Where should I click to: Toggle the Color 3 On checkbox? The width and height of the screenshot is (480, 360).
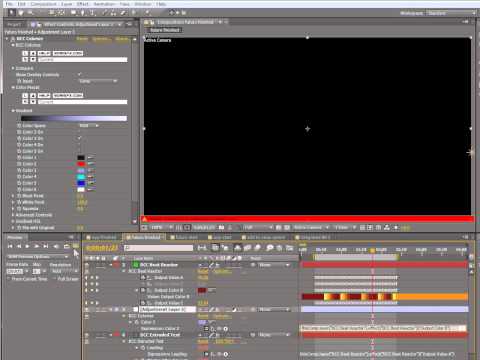[x=79, y=138]
